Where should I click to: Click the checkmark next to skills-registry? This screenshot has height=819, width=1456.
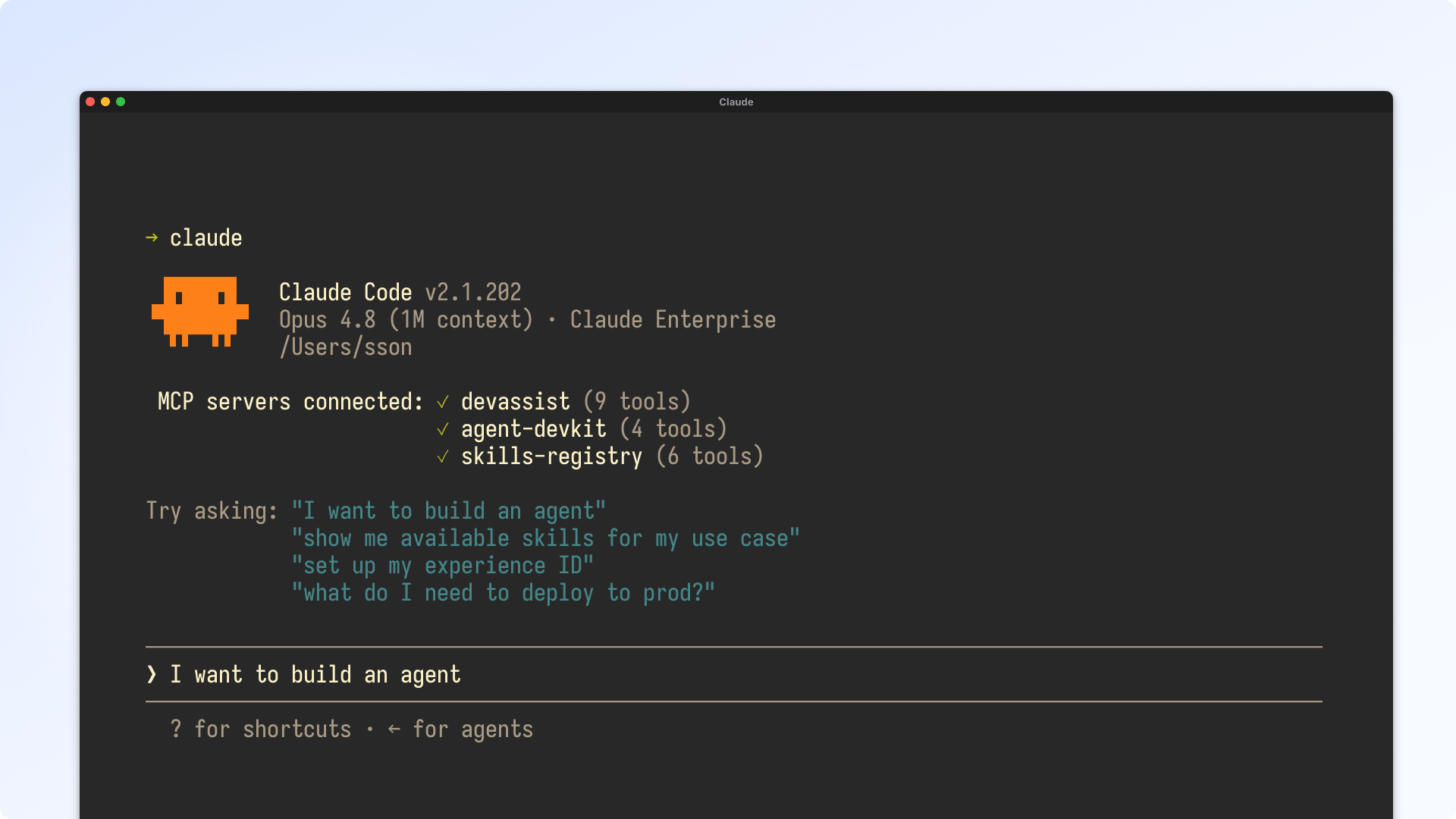click(443, 457)
